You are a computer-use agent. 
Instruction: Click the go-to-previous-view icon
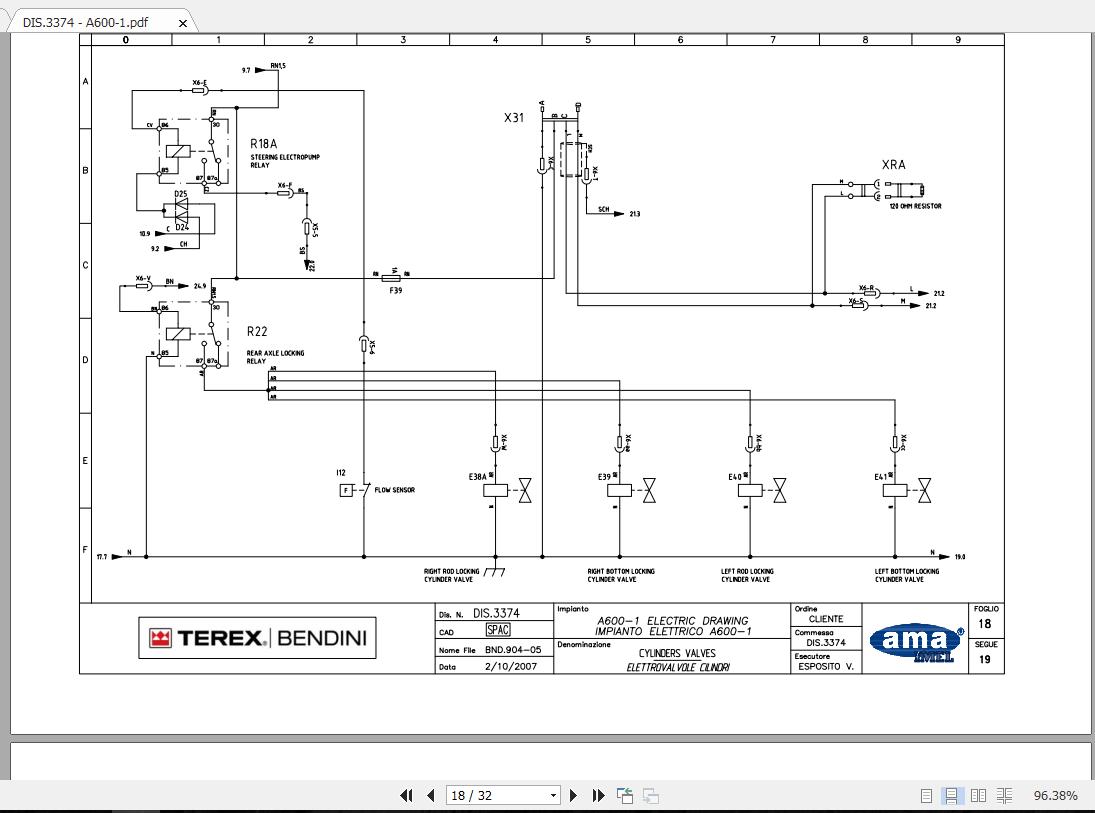[x=625, y=795]
